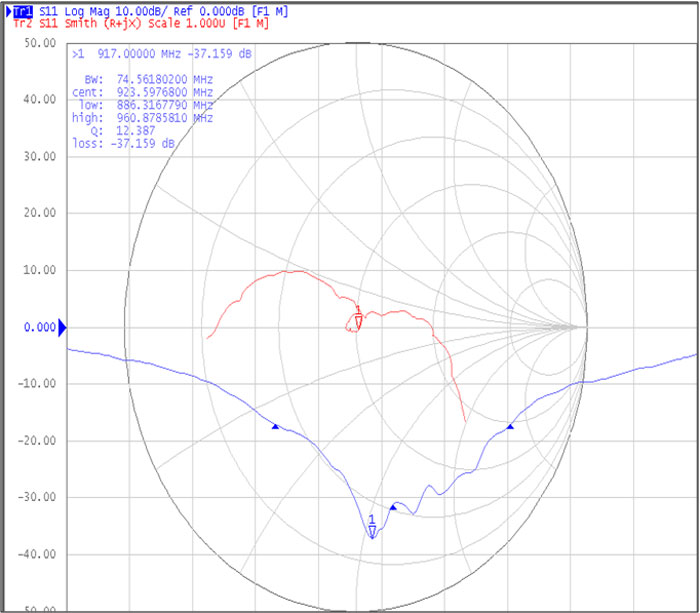
Task: Click the Q value 12.387
Action: tap(136, 131)
